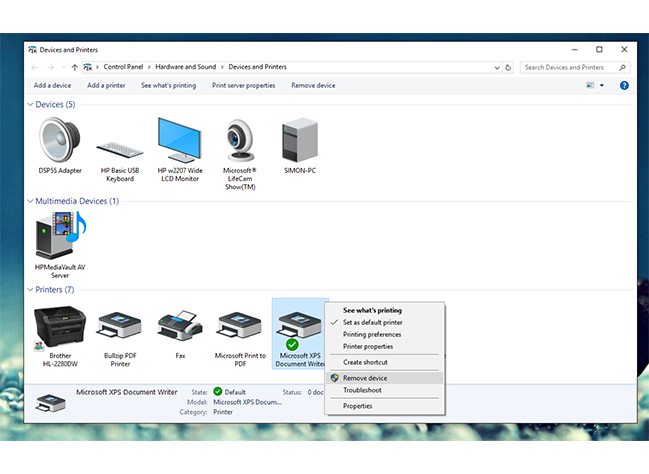Viewport: 649px width, 474px height.
Task: Click the Microsoft XPS Docum... model value
Action: tap(247, 402)
